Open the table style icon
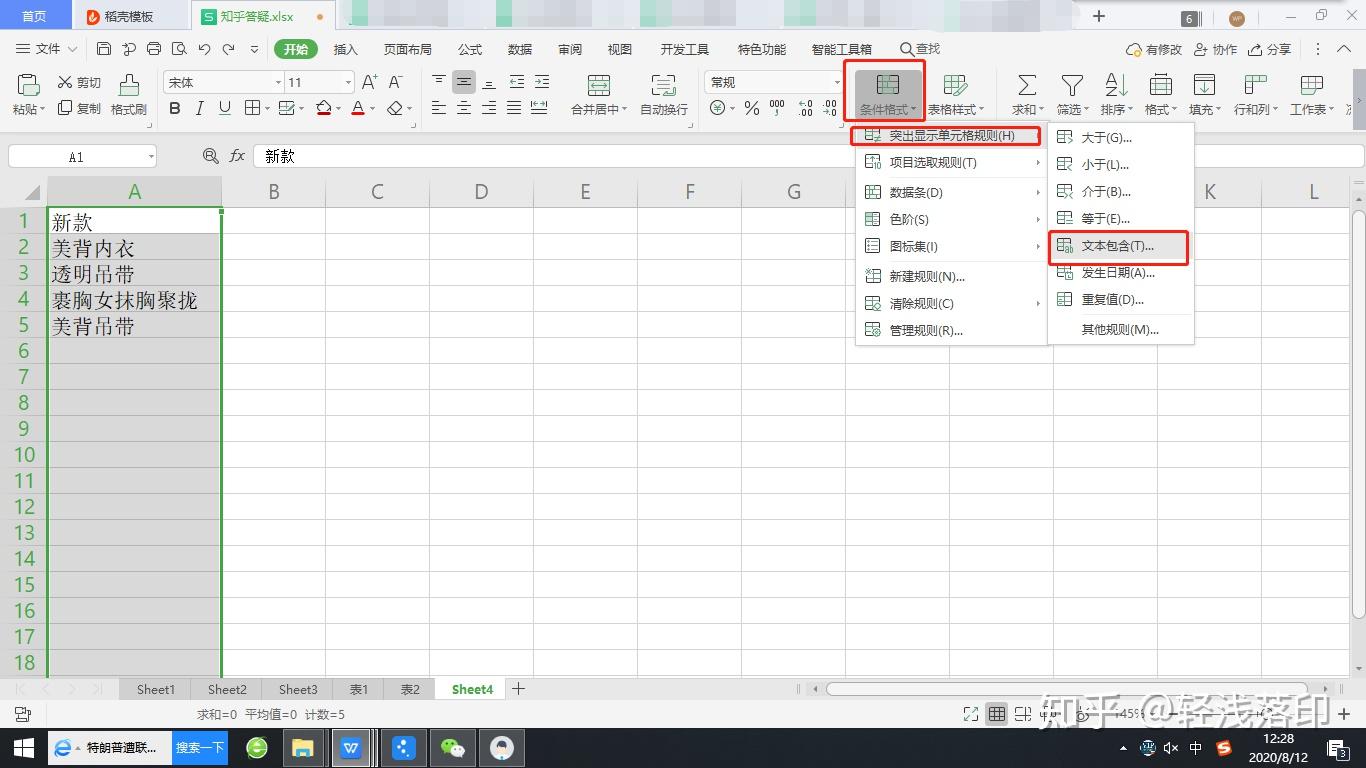1366x768 pixels. tap(955, 85)
